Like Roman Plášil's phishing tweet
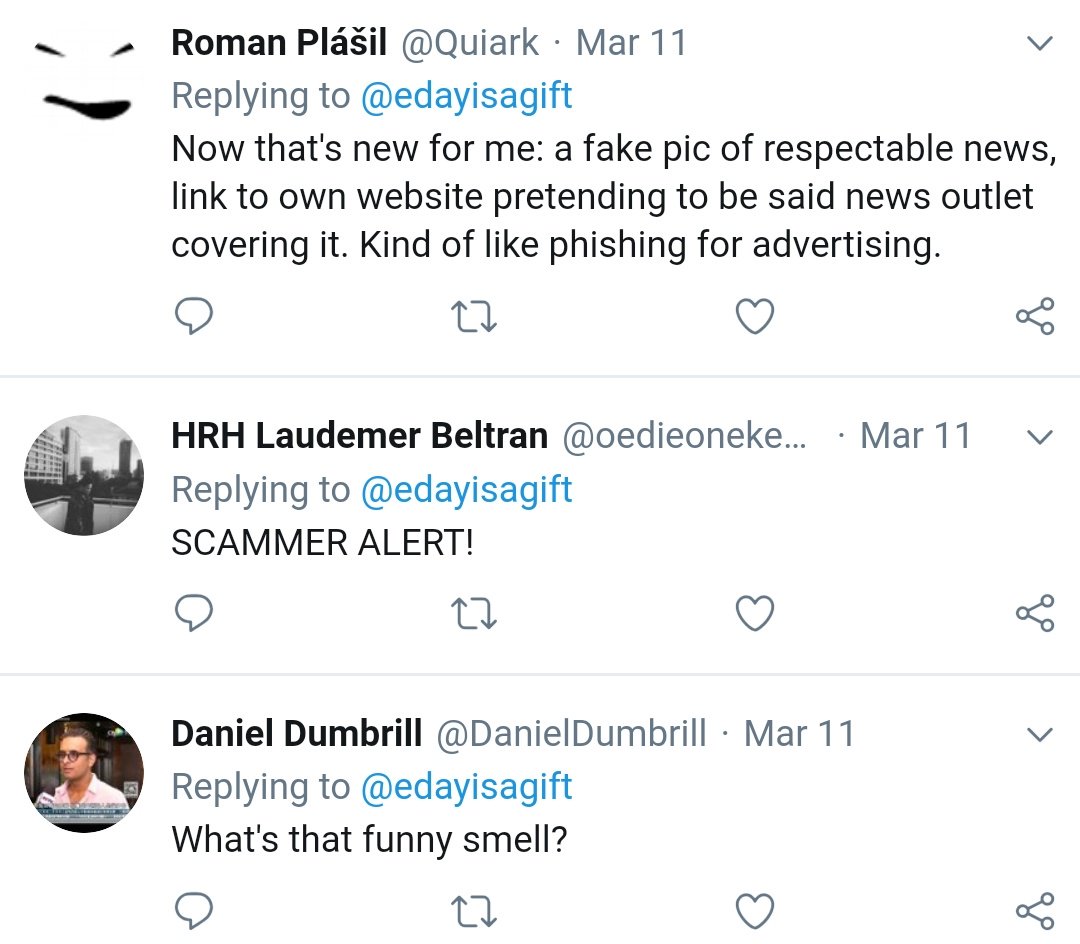Image resolution: width=1080 pixels, height=944 pixels. pos(755,316)
